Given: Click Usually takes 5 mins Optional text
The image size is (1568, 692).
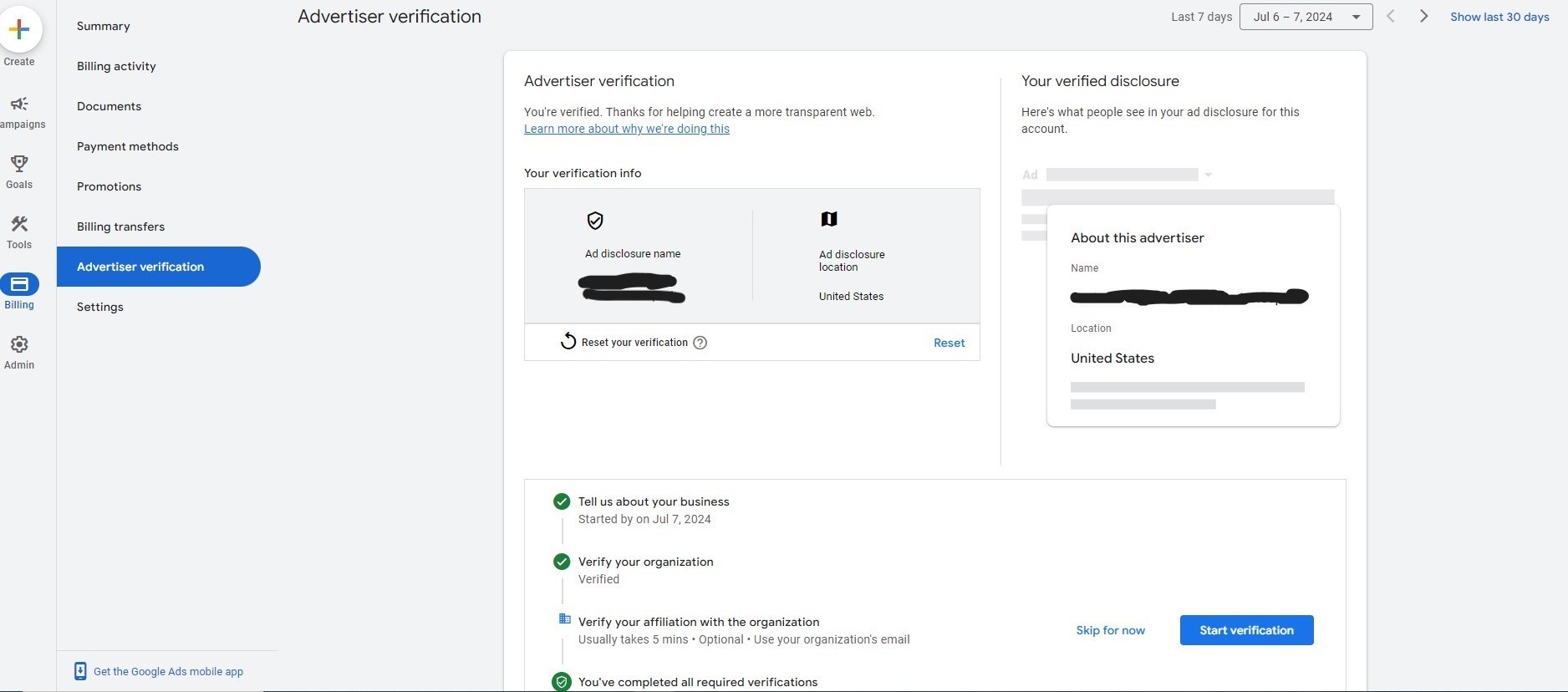Looking at the screenshot, I should (744, 639).
